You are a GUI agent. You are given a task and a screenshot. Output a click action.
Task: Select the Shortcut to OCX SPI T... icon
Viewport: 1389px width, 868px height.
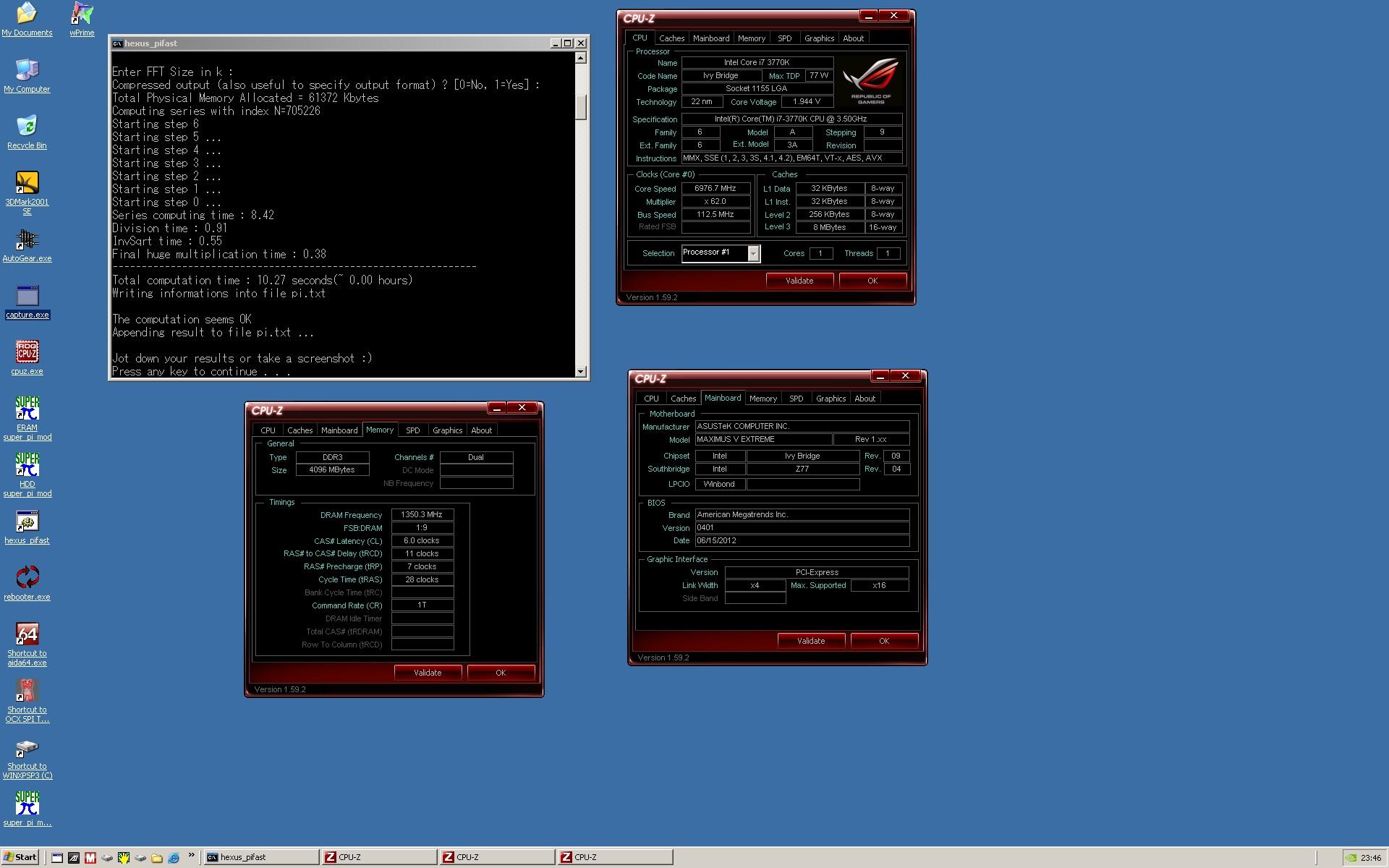coord(27,700)
